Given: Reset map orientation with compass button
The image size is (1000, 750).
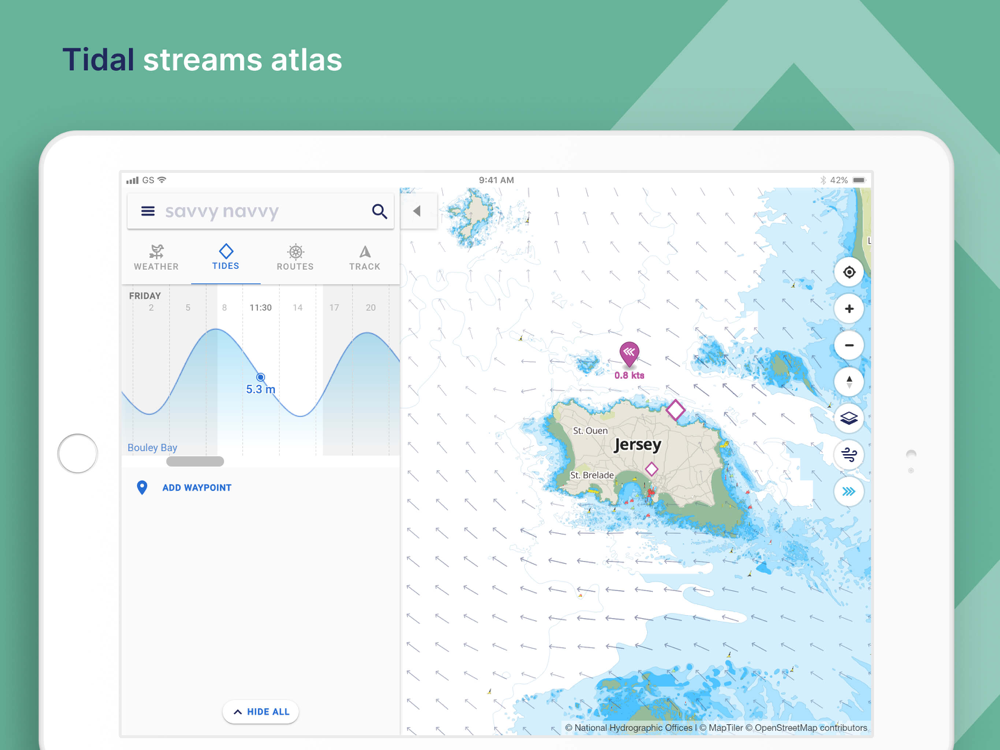Looking at the screenshot, I should point(849,382).
